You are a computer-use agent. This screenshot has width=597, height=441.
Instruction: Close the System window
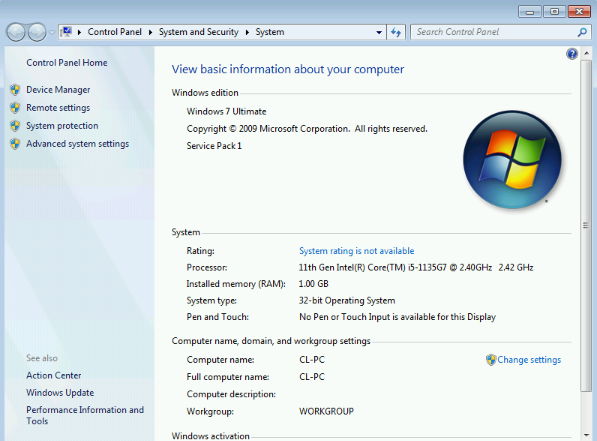pyautogui.click(x=579, y=12)
